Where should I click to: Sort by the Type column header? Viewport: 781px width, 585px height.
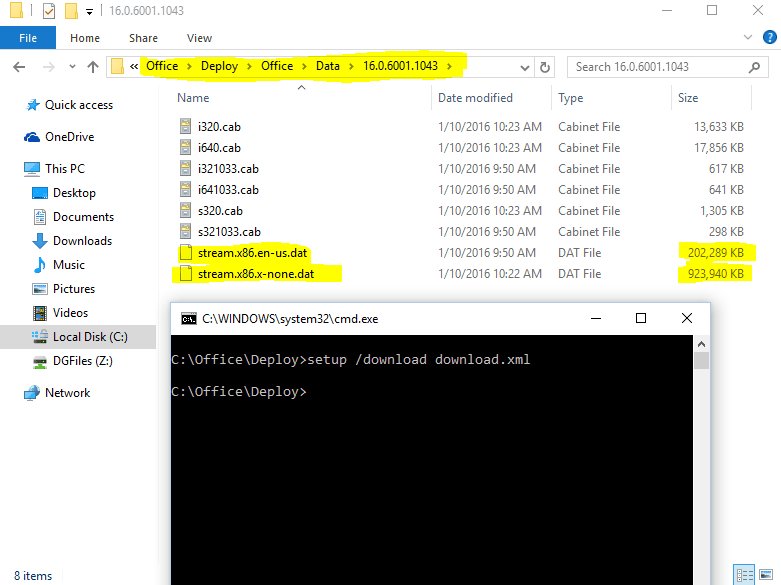click(570, 98)
